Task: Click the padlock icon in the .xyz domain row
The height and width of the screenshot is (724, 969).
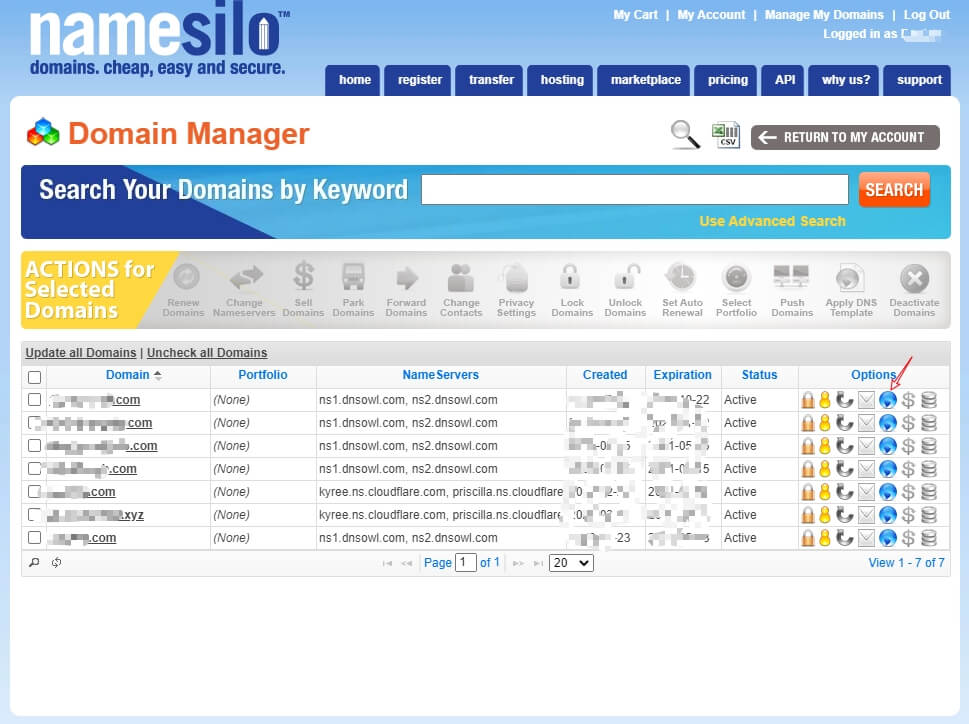Action: tap(808, 515)
